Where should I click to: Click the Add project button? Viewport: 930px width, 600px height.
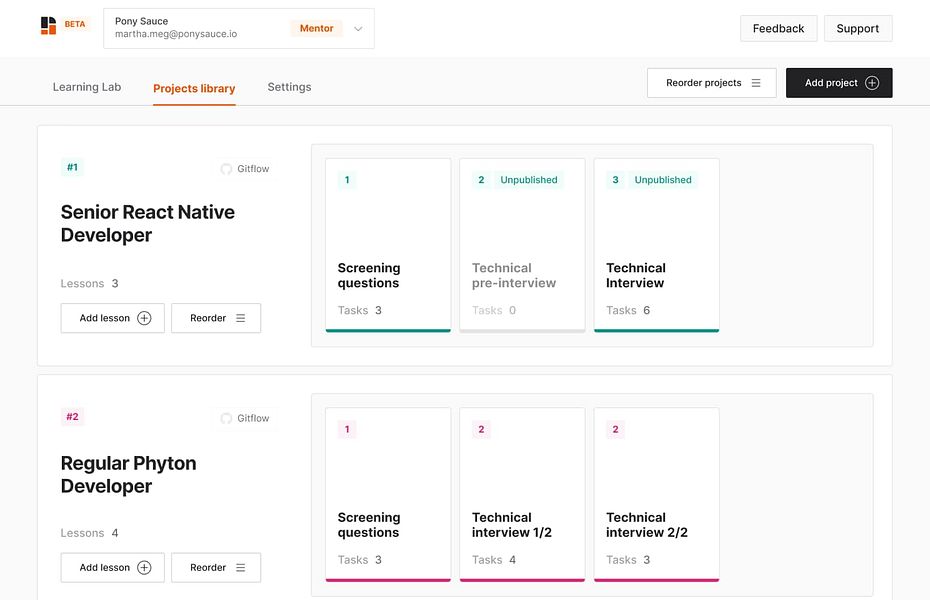point(839,83)
